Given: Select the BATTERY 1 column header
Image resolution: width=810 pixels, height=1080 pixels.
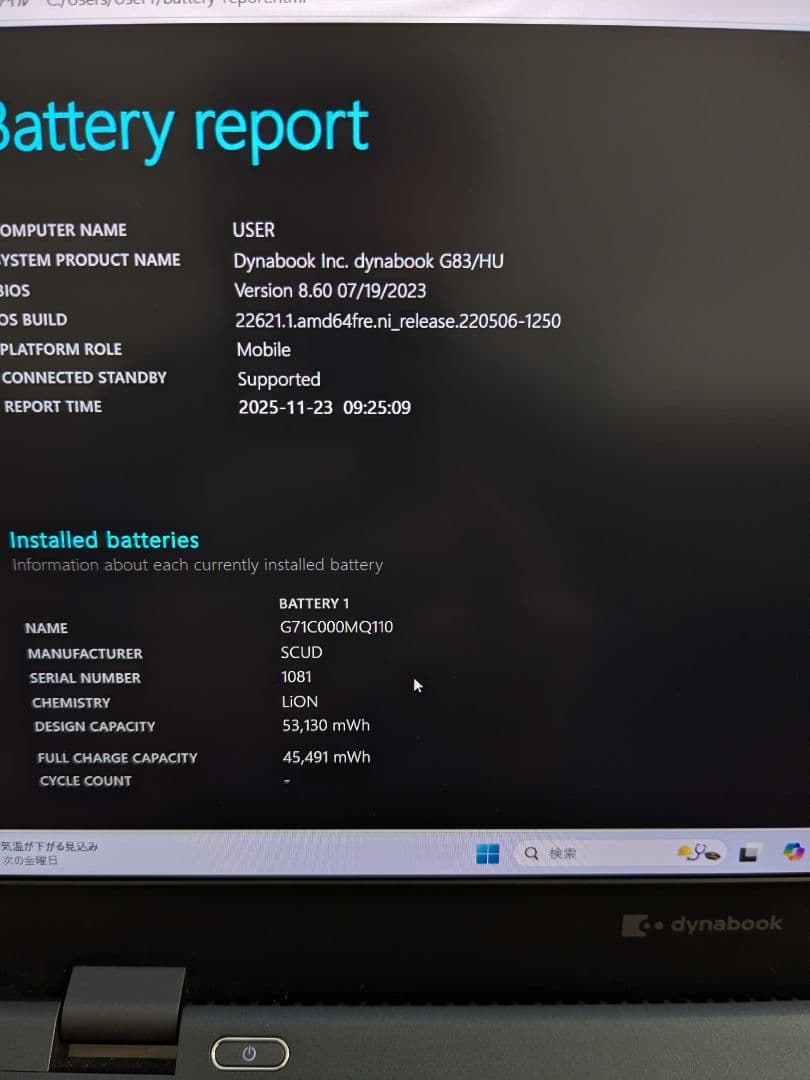Looking at the screenshot, I should point(314,603).
